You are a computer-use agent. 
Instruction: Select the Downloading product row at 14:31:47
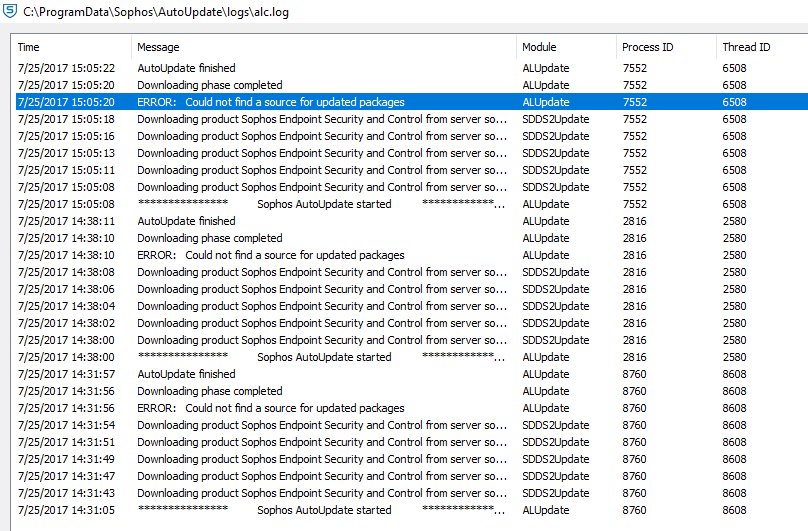(x=412, y=476)
